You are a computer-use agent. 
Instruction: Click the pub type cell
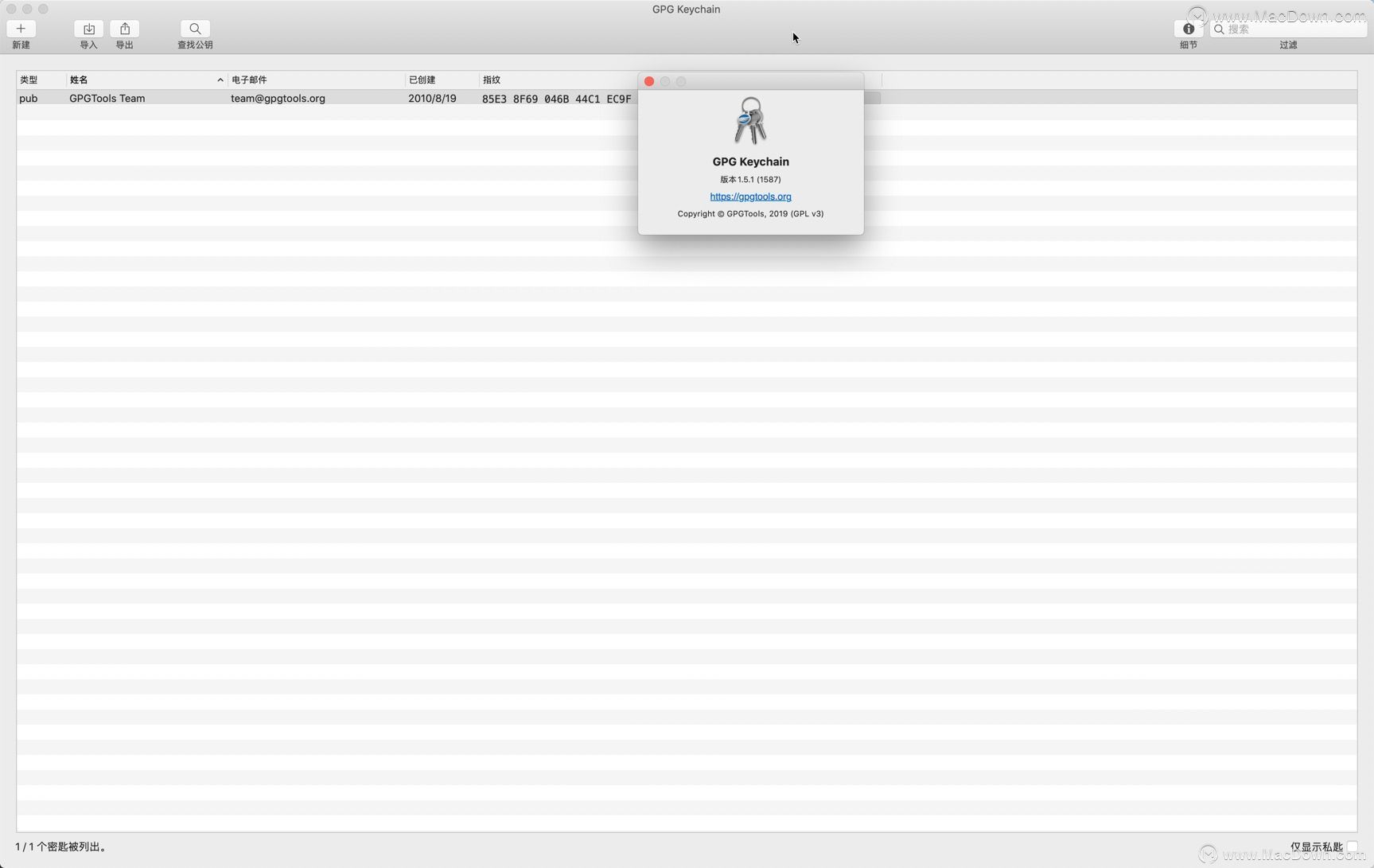[29, 99]
